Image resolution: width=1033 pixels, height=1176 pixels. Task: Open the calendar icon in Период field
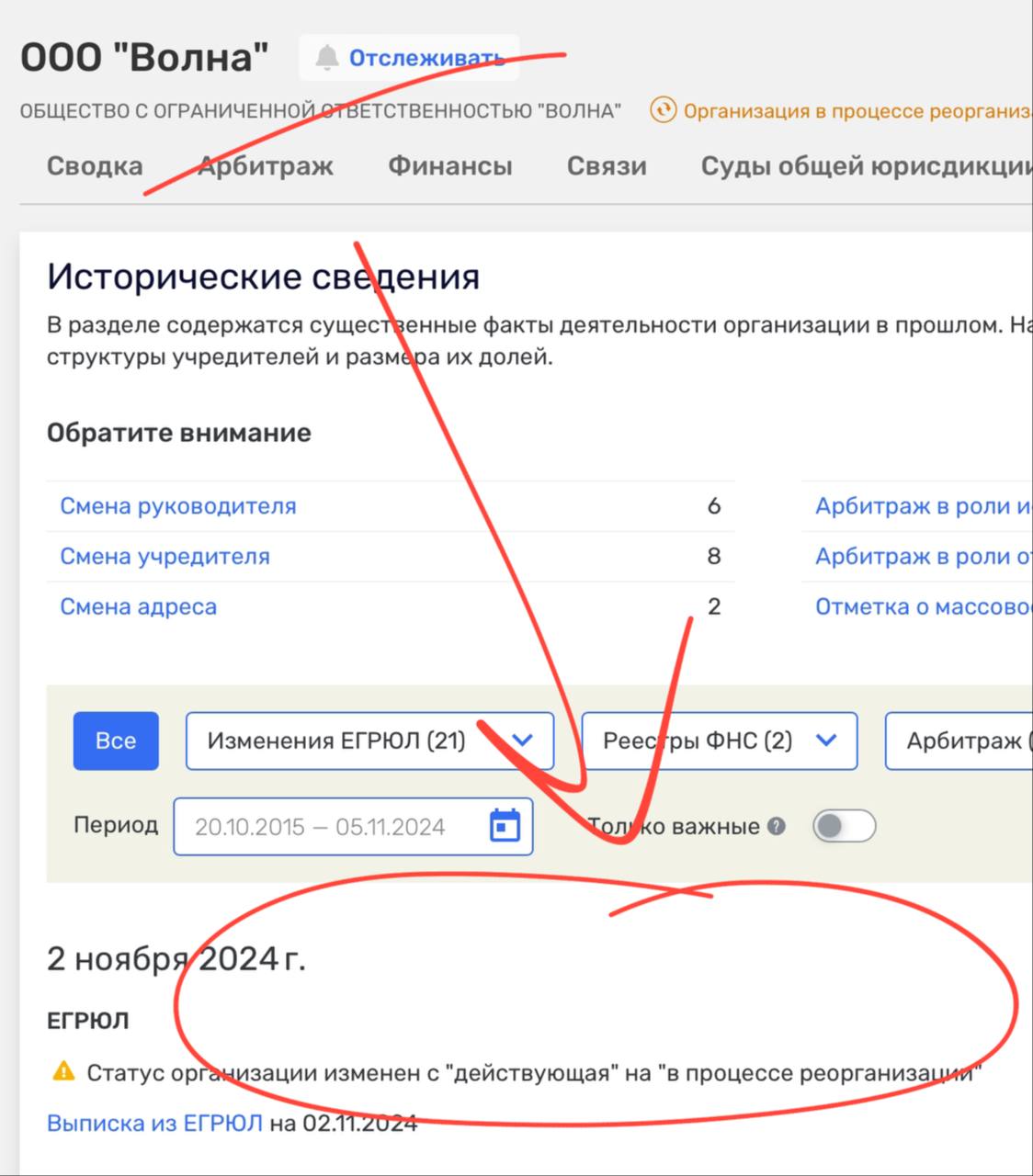505,826
